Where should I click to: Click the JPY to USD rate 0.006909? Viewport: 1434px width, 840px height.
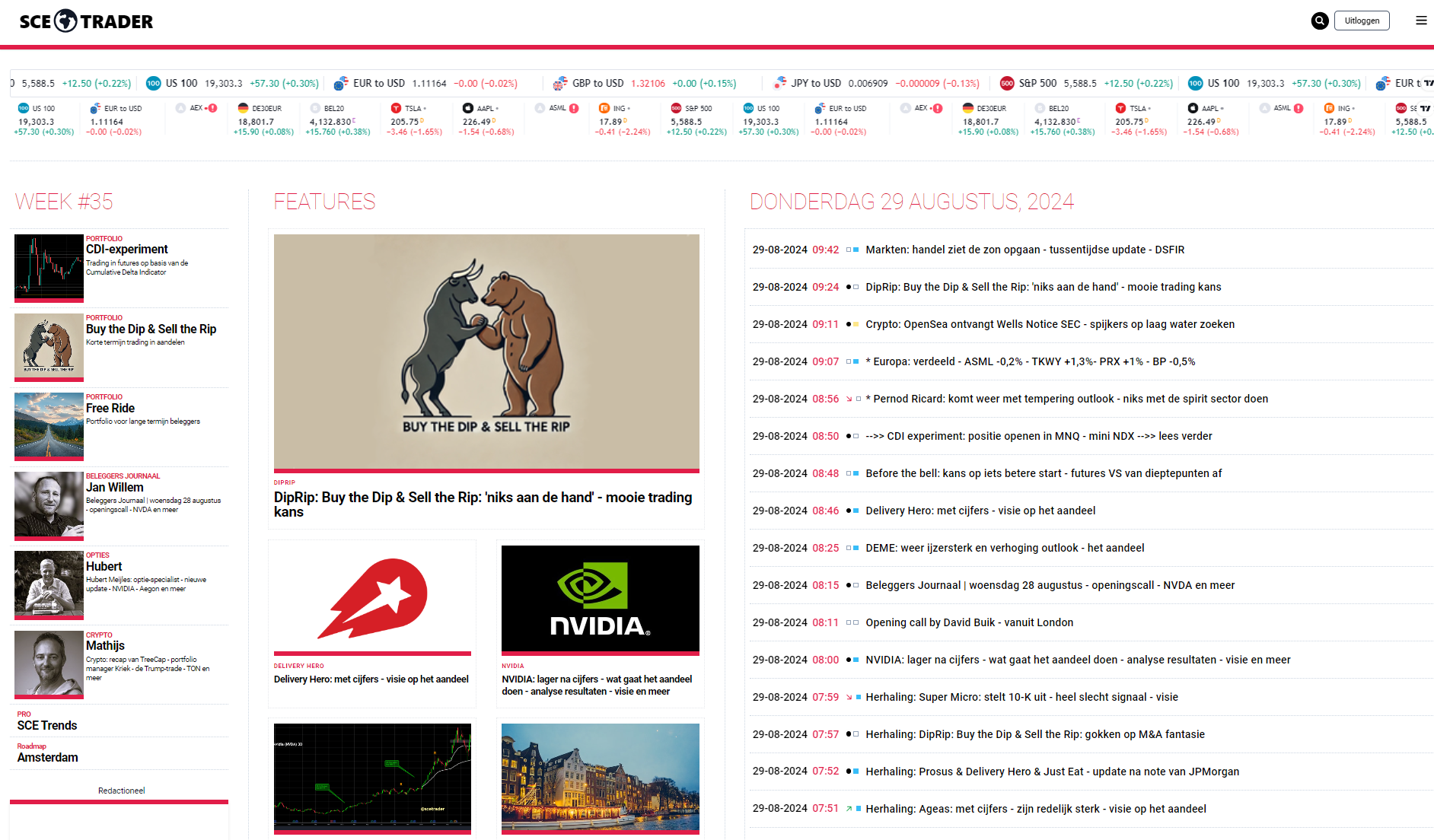868,84
